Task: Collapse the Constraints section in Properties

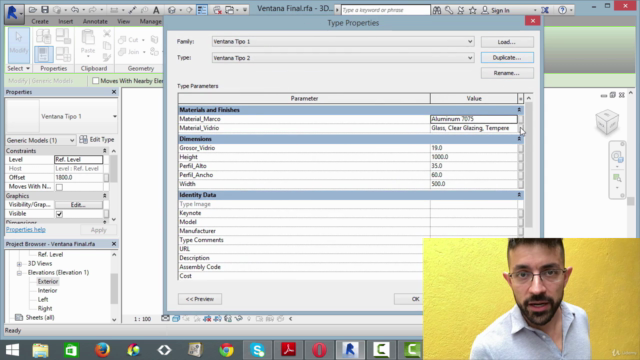Action: click(x=104, y=151)
